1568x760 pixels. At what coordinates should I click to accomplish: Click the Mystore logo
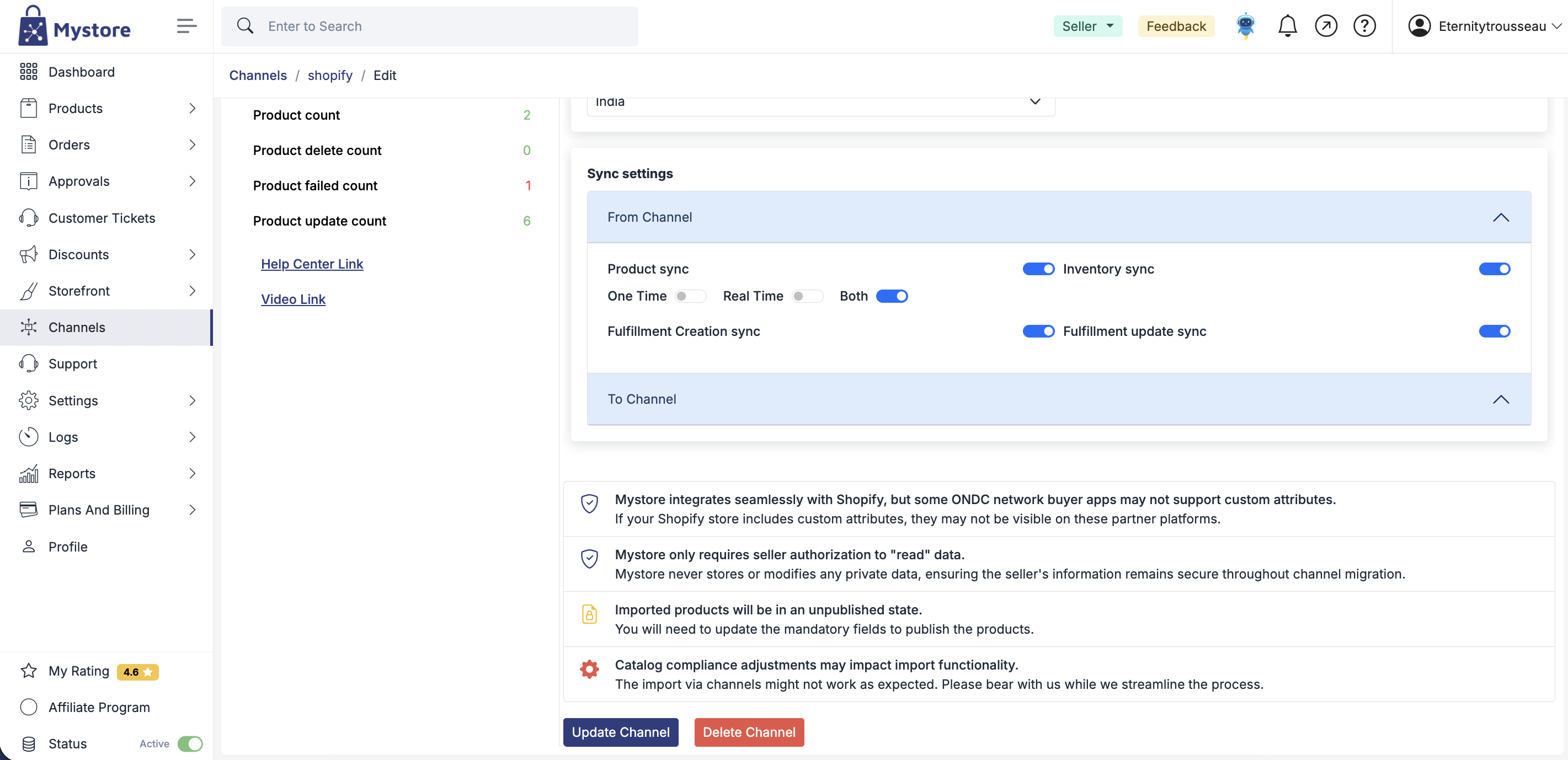point(74,27)
